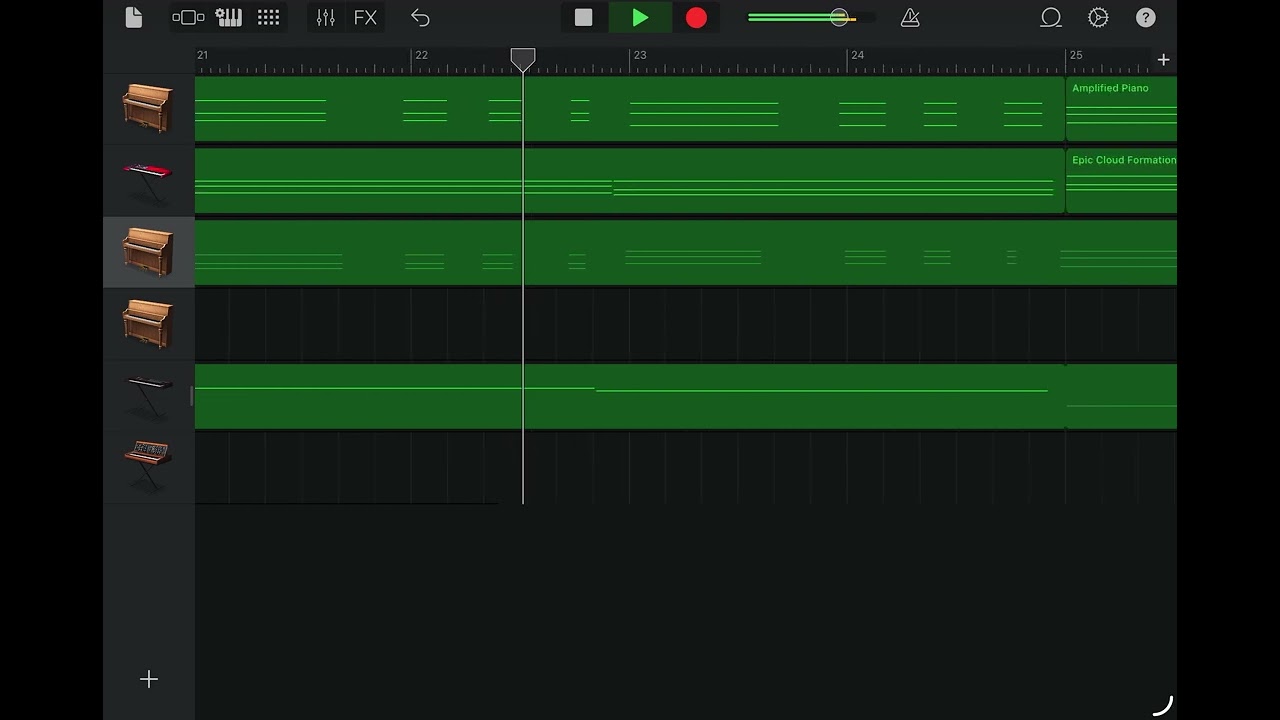The image size is (1280, 720).
Task: Select the Amplified Piano region
Action: 1121,109
